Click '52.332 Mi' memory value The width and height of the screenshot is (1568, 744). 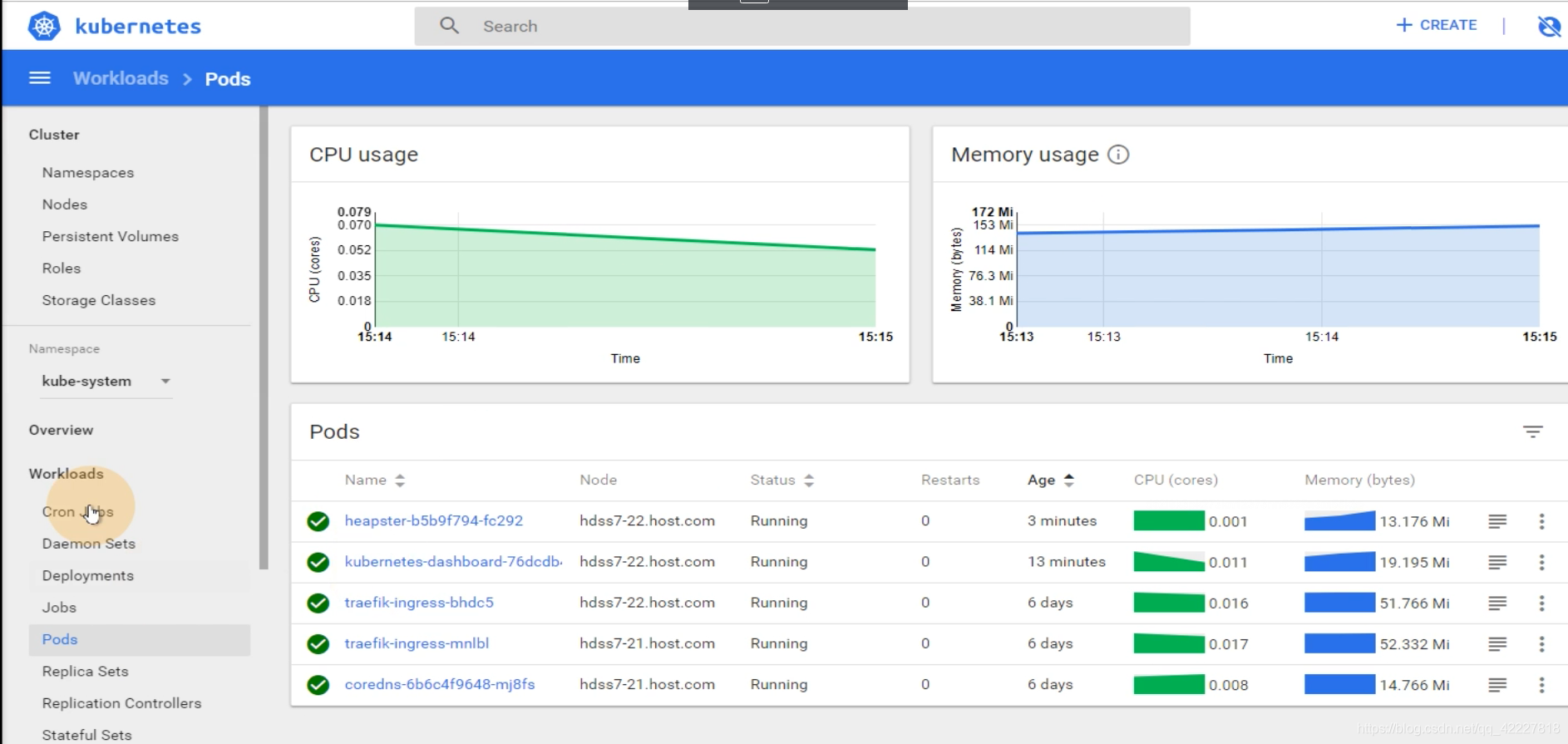point(1414,644)
